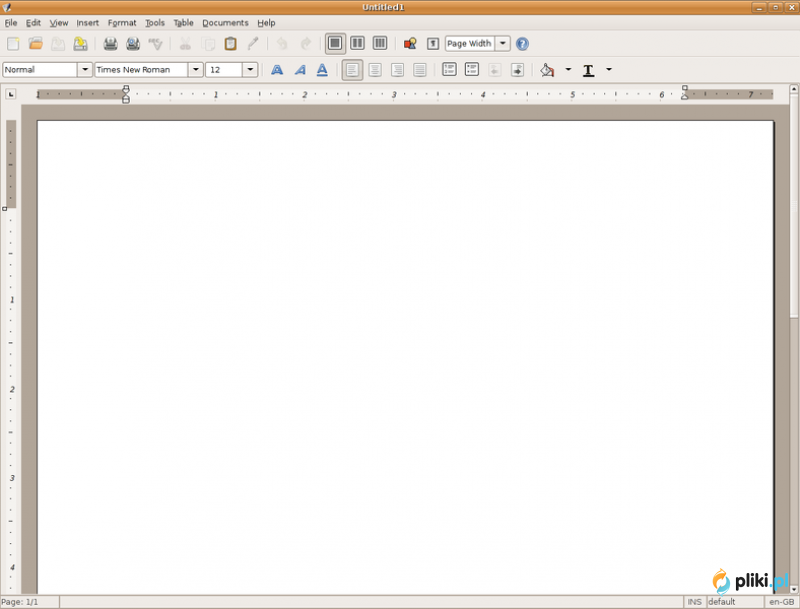Viewport: 800px width, 609px height.
Task: Open print preview
Action: coord(133,44)
